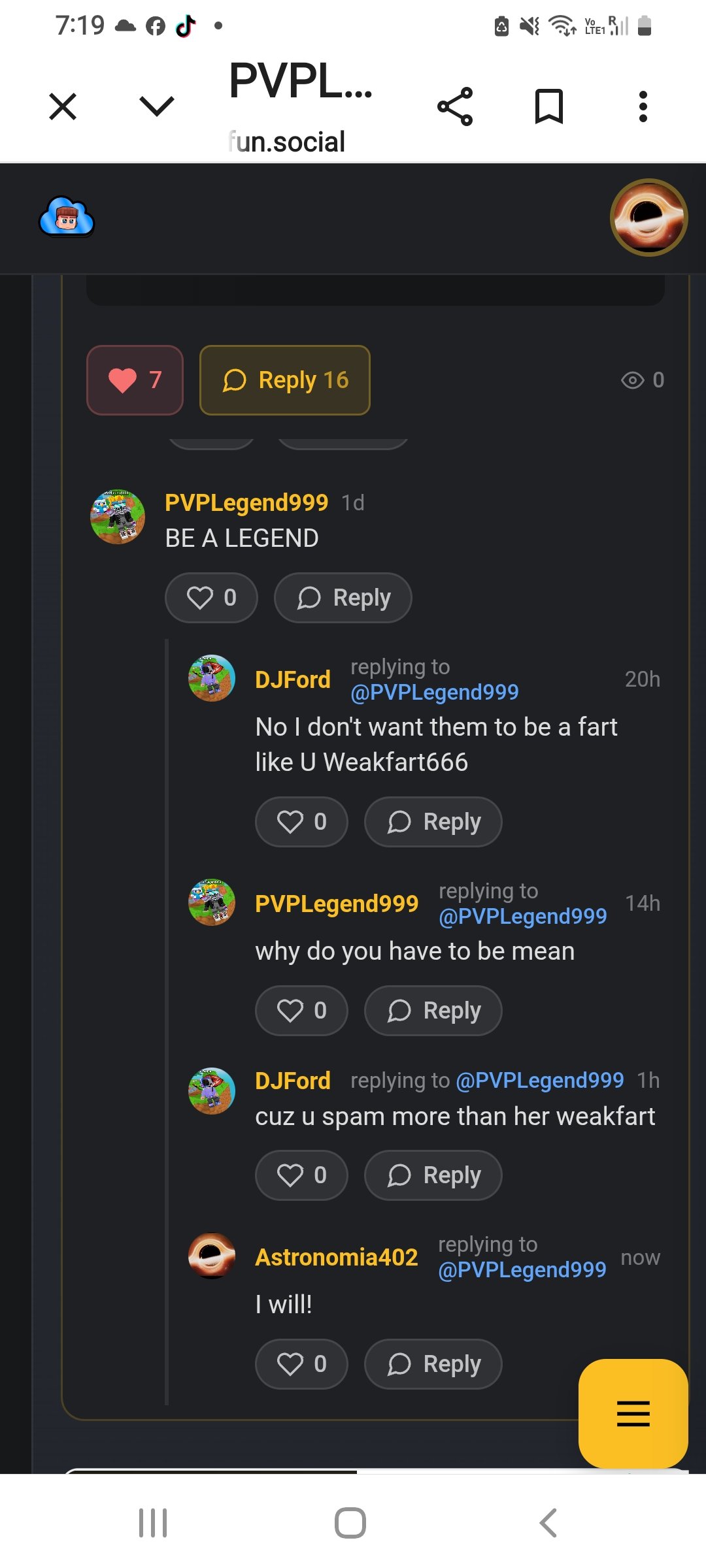Tap the DJFord avatar on the 20h comment
Image resolution: width=706 pixels, height=1568 pixels.
[212, 678]
